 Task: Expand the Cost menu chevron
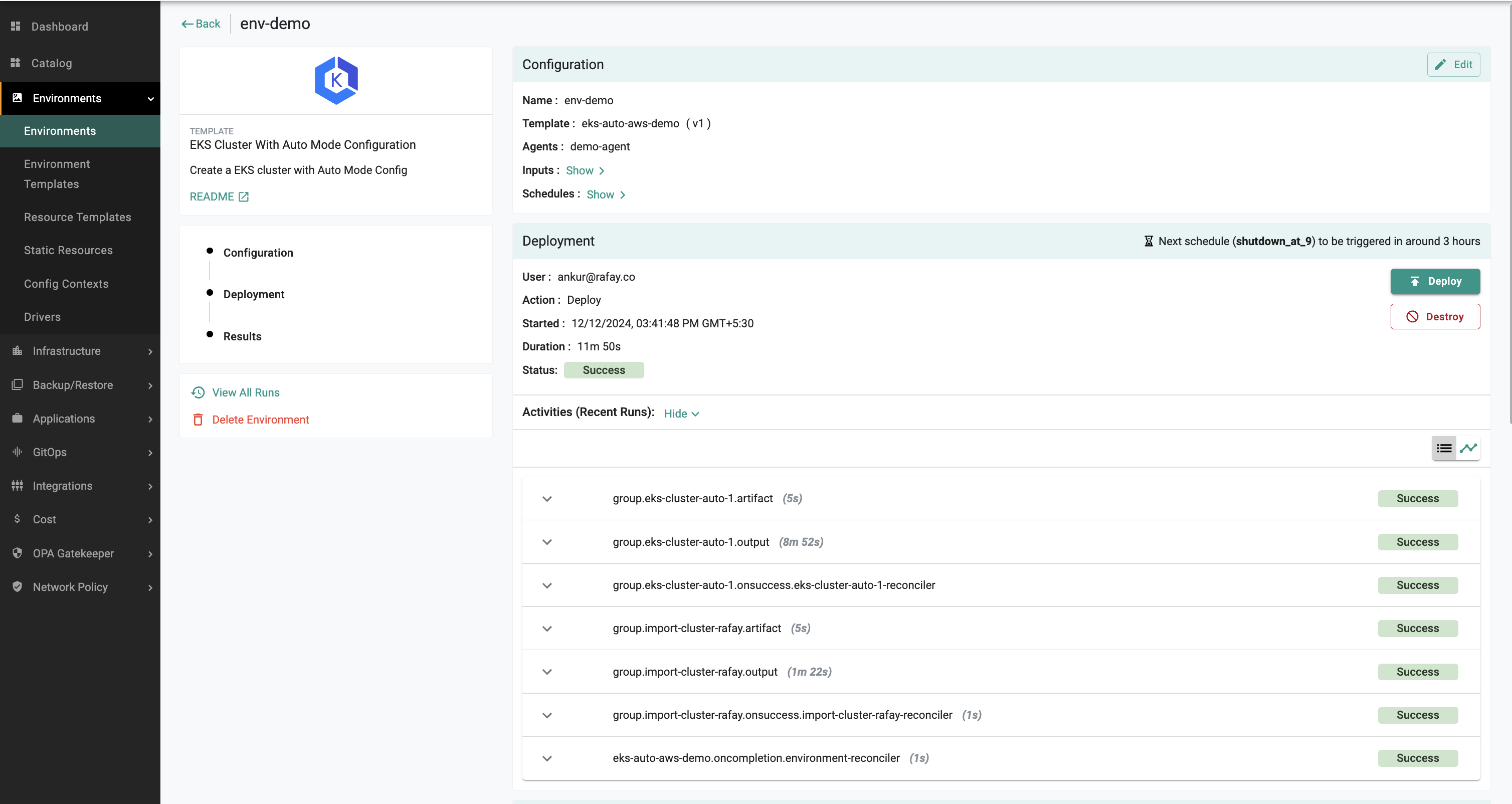(x=151, y=520)
